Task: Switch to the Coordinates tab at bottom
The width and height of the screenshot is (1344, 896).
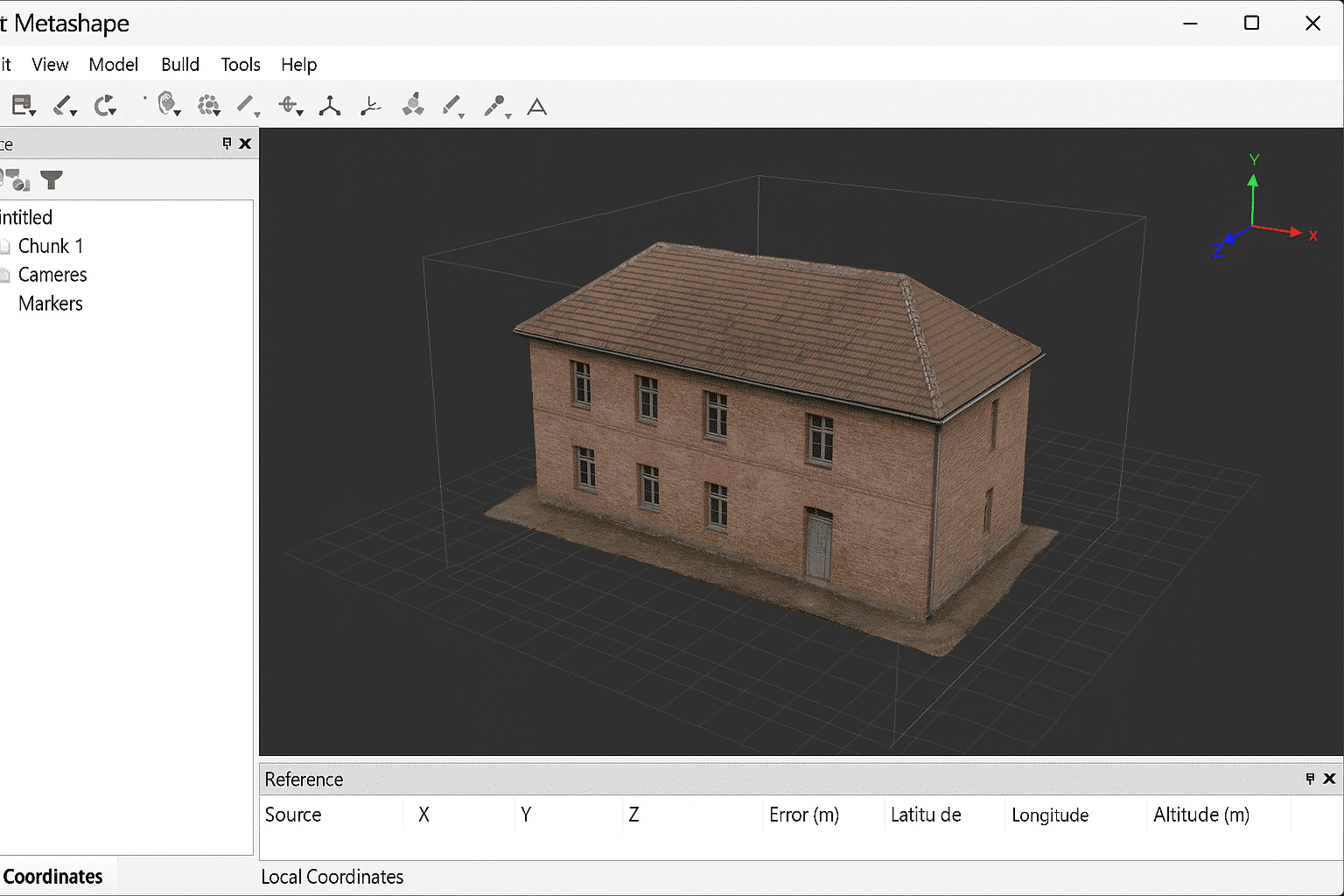Action: [53, 877]
